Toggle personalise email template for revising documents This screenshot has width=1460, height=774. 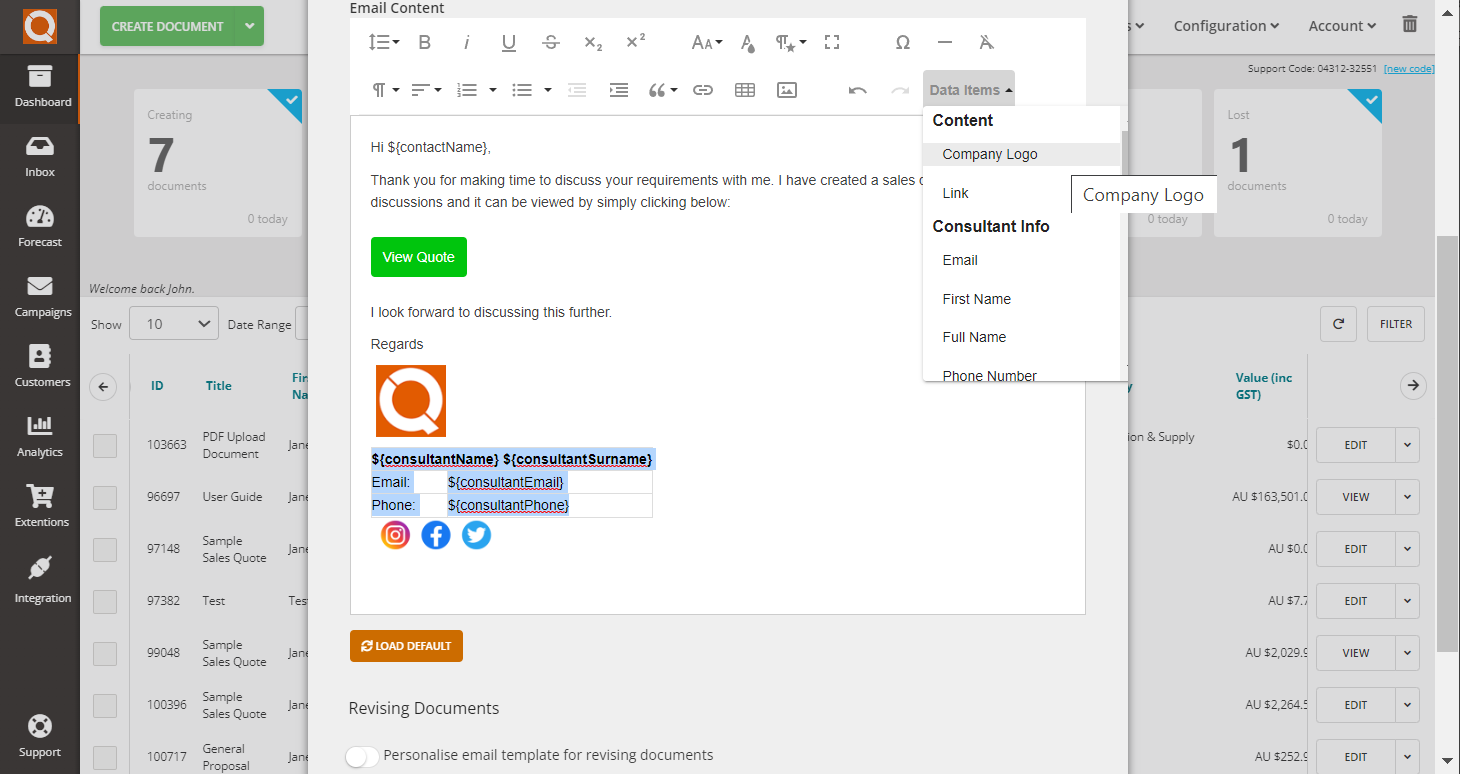(x=362, y=757)
